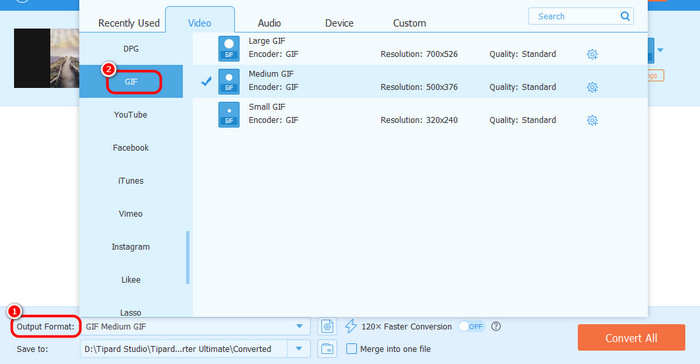This screenshot has width=700, height=364.
Task: Open the dropdown arrow beside the format button
Action: coord(660,50)
